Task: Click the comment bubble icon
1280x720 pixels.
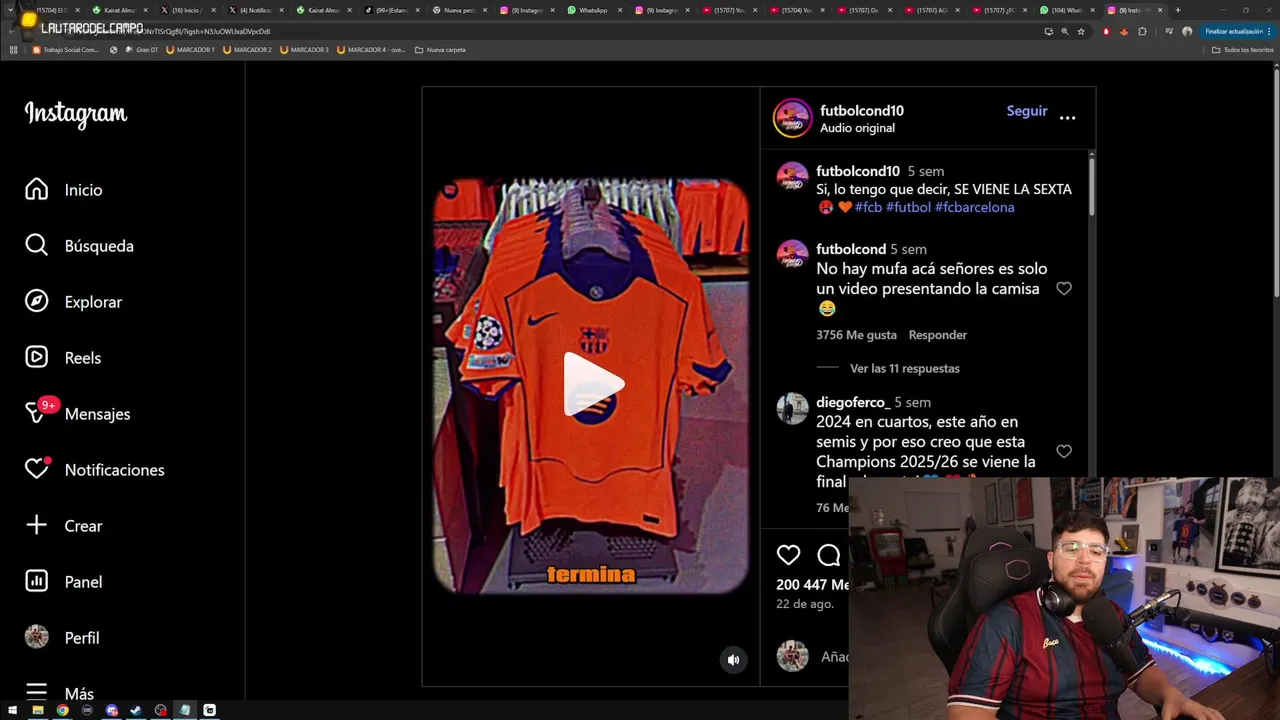Action: (829, 555)
